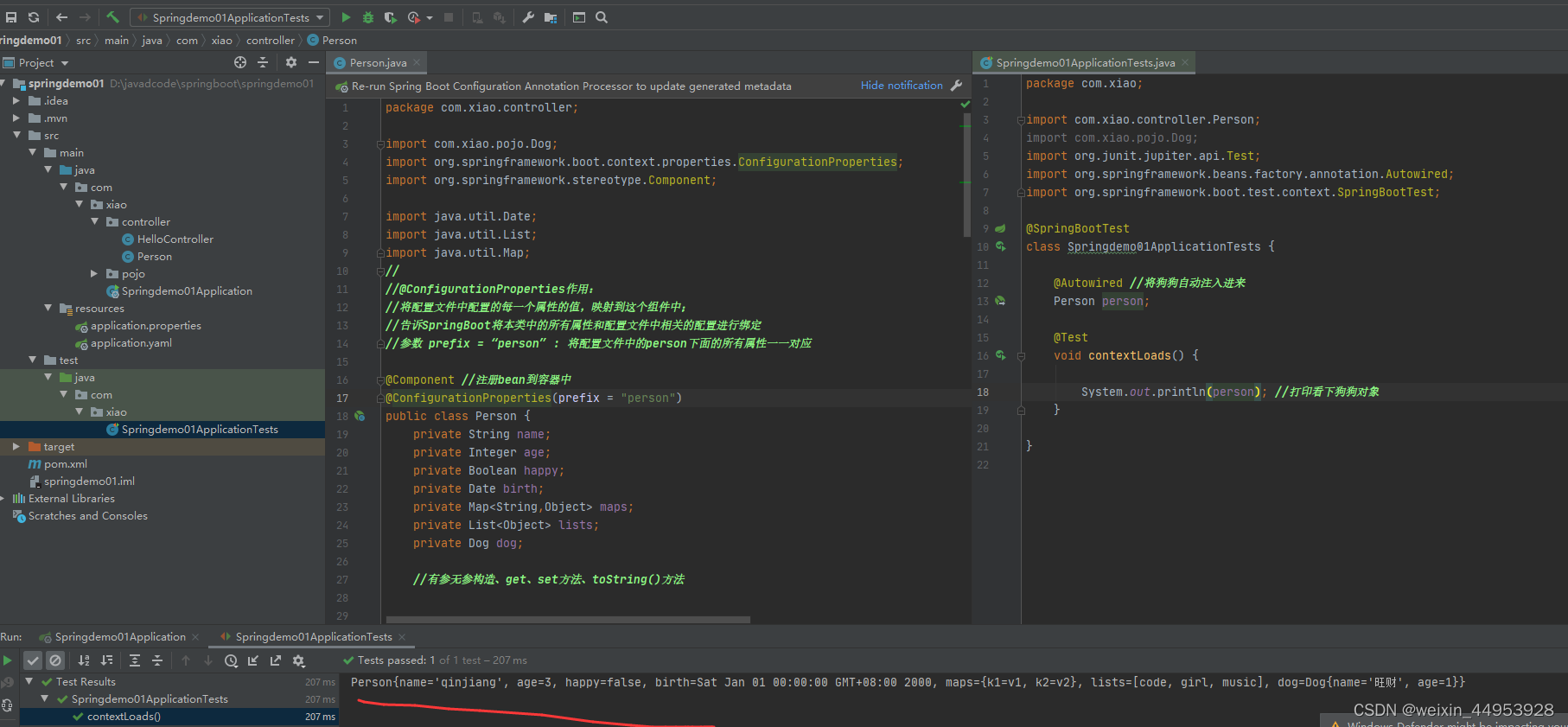Collapse the resources folder
The width and height of the screenshot is (1568, 727).
(x=48, y=308)
